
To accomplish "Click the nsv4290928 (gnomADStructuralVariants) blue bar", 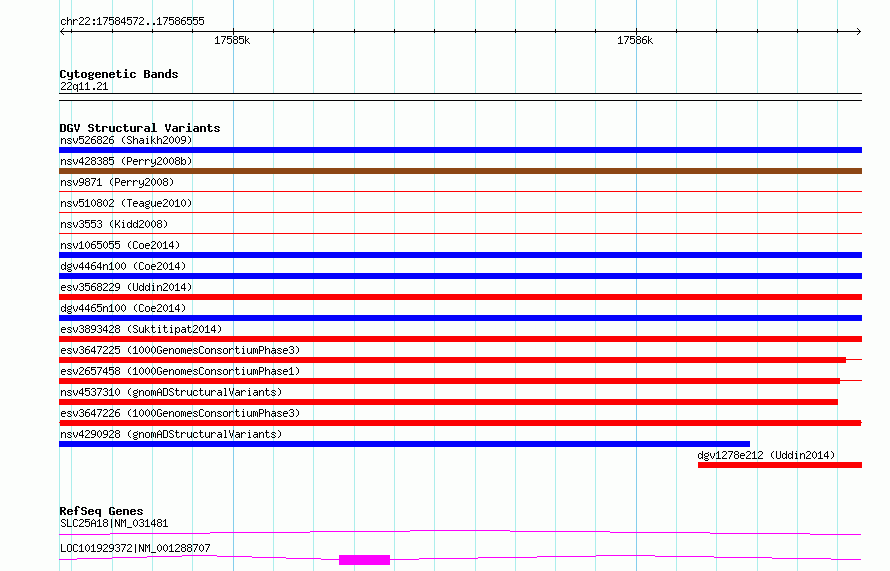I will [x=404, y=444].
